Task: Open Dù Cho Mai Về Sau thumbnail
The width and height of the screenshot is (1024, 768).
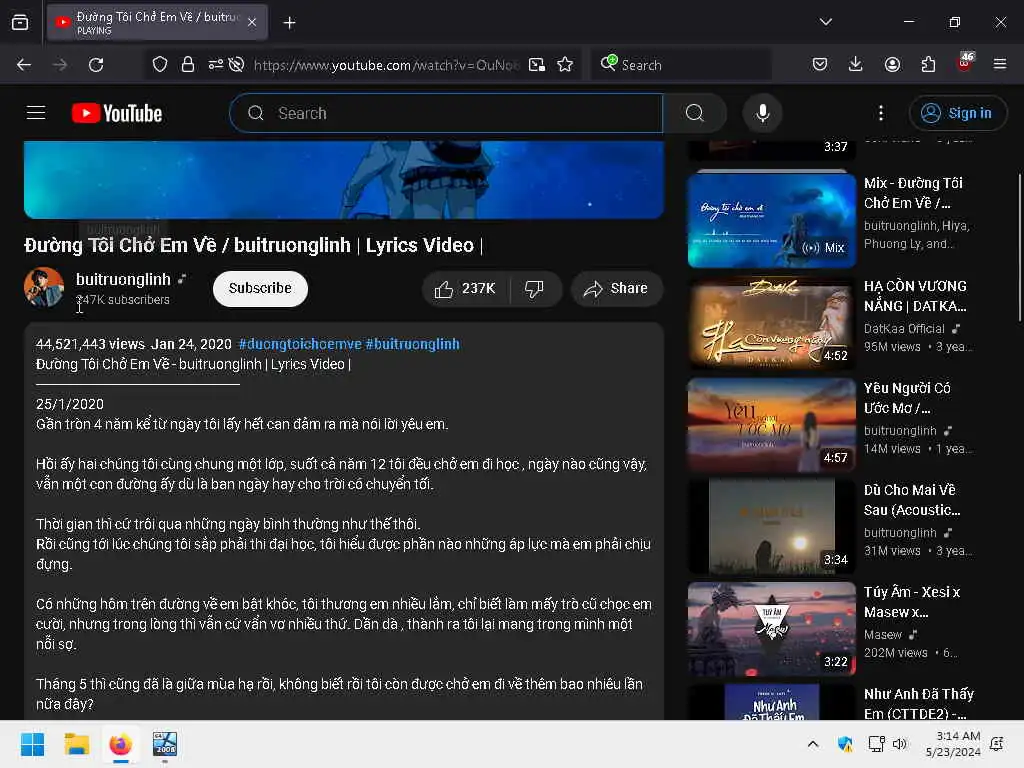Action: coord(771,526)
